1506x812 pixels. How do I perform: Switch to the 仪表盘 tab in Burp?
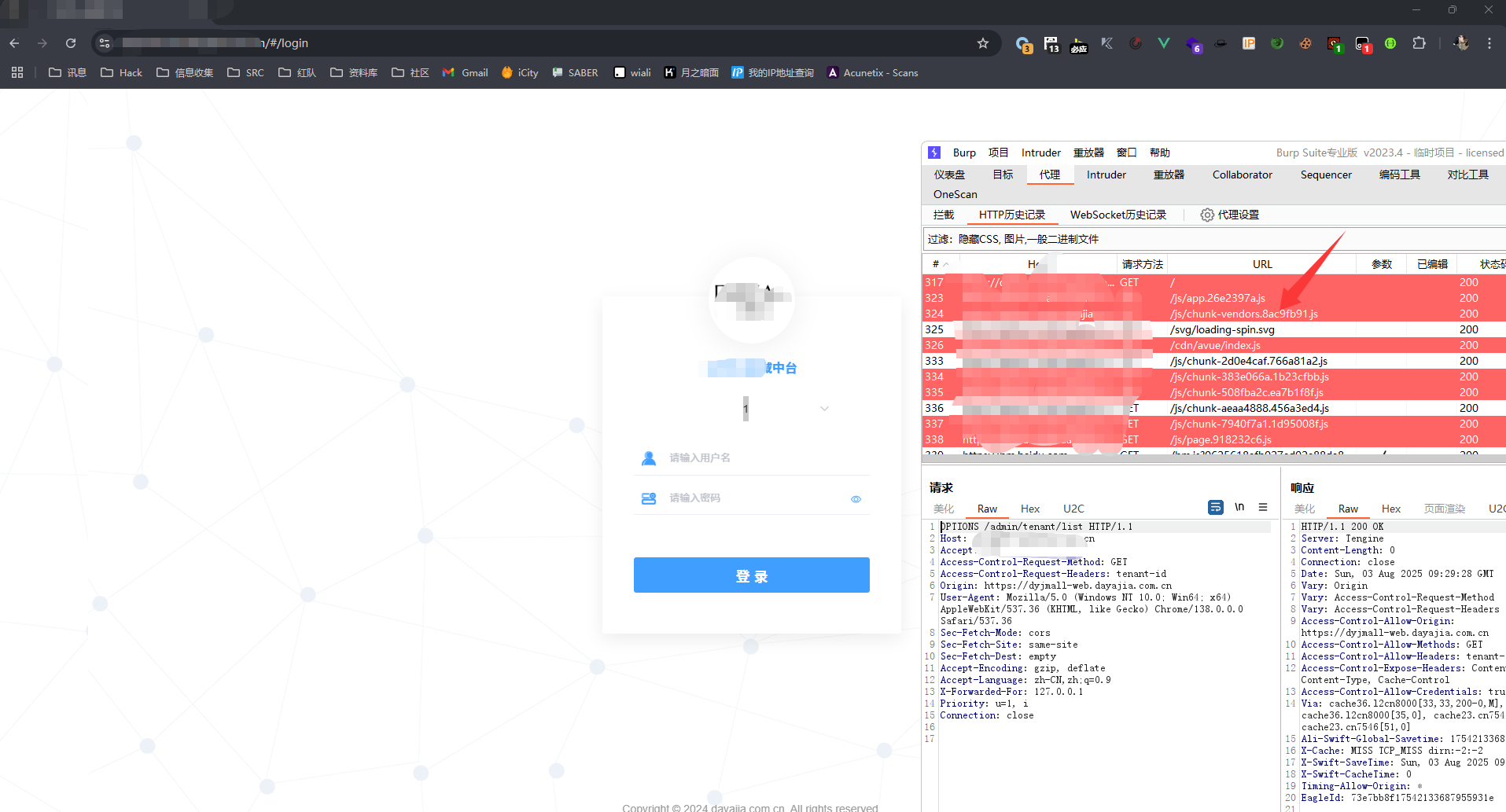click(x=949, y=175)
